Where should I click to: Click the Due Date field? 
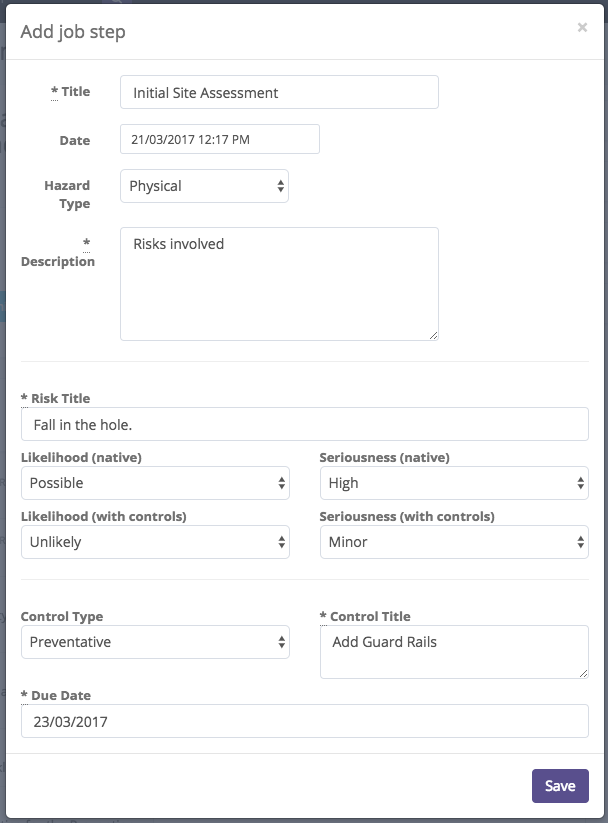click(304, 721)
